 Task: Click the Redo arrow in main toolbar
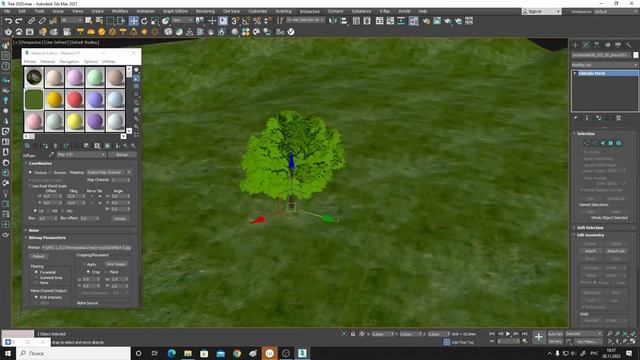pyautogui.click(x=19, y=20)
